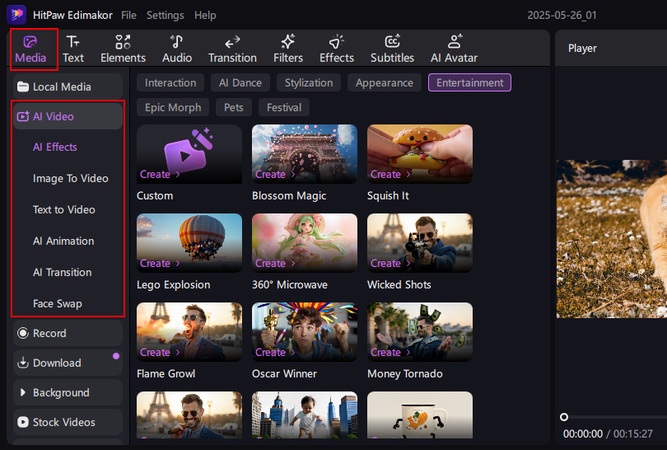Open the Help menu
The height and width of the screenshot is (450, 667).
click(x=205, y=15)
